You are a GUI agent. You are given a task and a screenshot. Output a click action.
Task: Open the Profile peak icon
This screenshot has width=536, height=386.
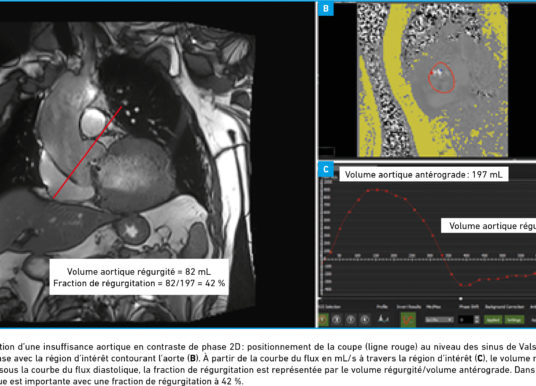click(383, 319)
